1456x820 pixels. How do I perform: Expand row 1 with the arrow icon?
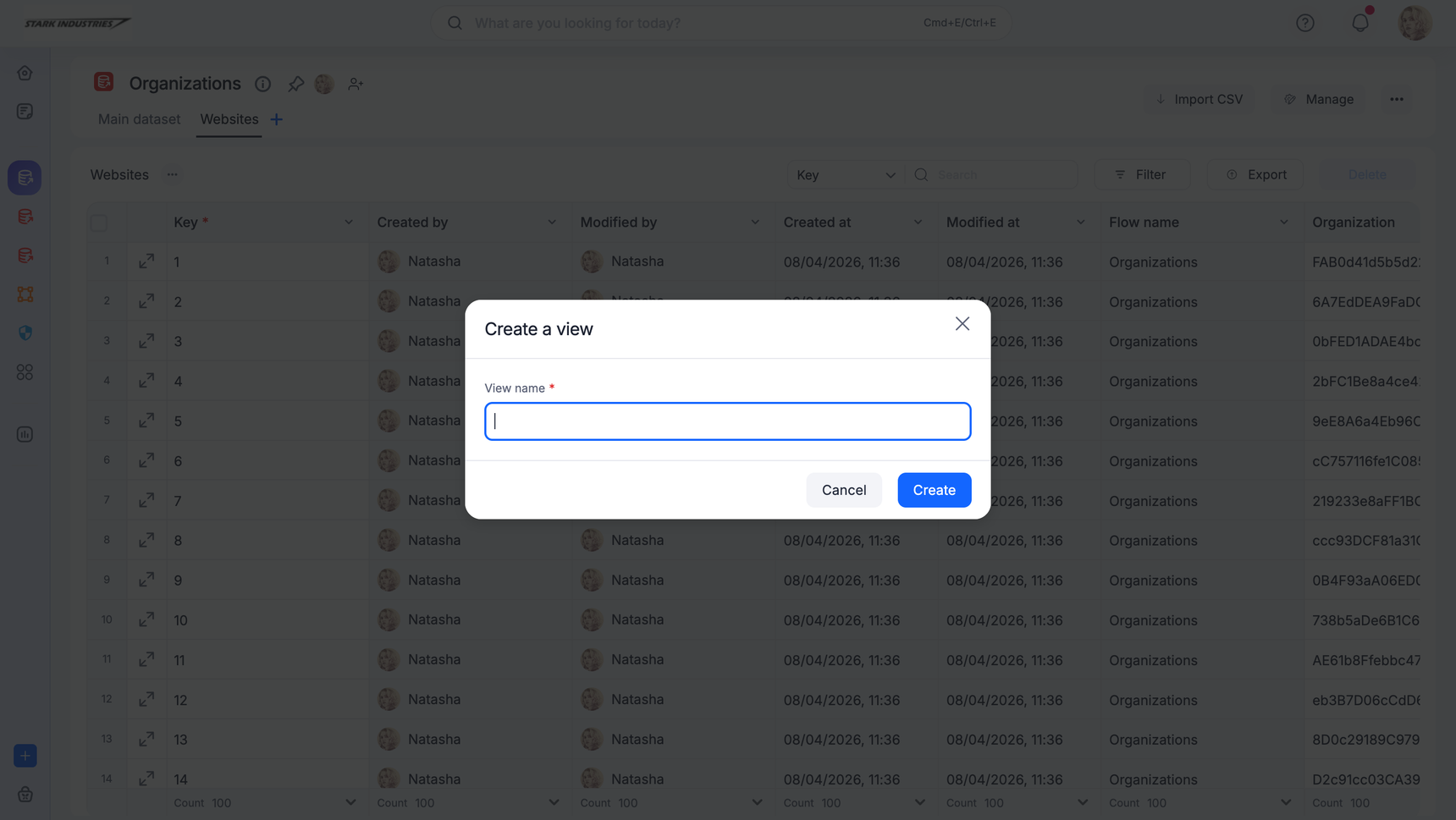coord(146,261)
